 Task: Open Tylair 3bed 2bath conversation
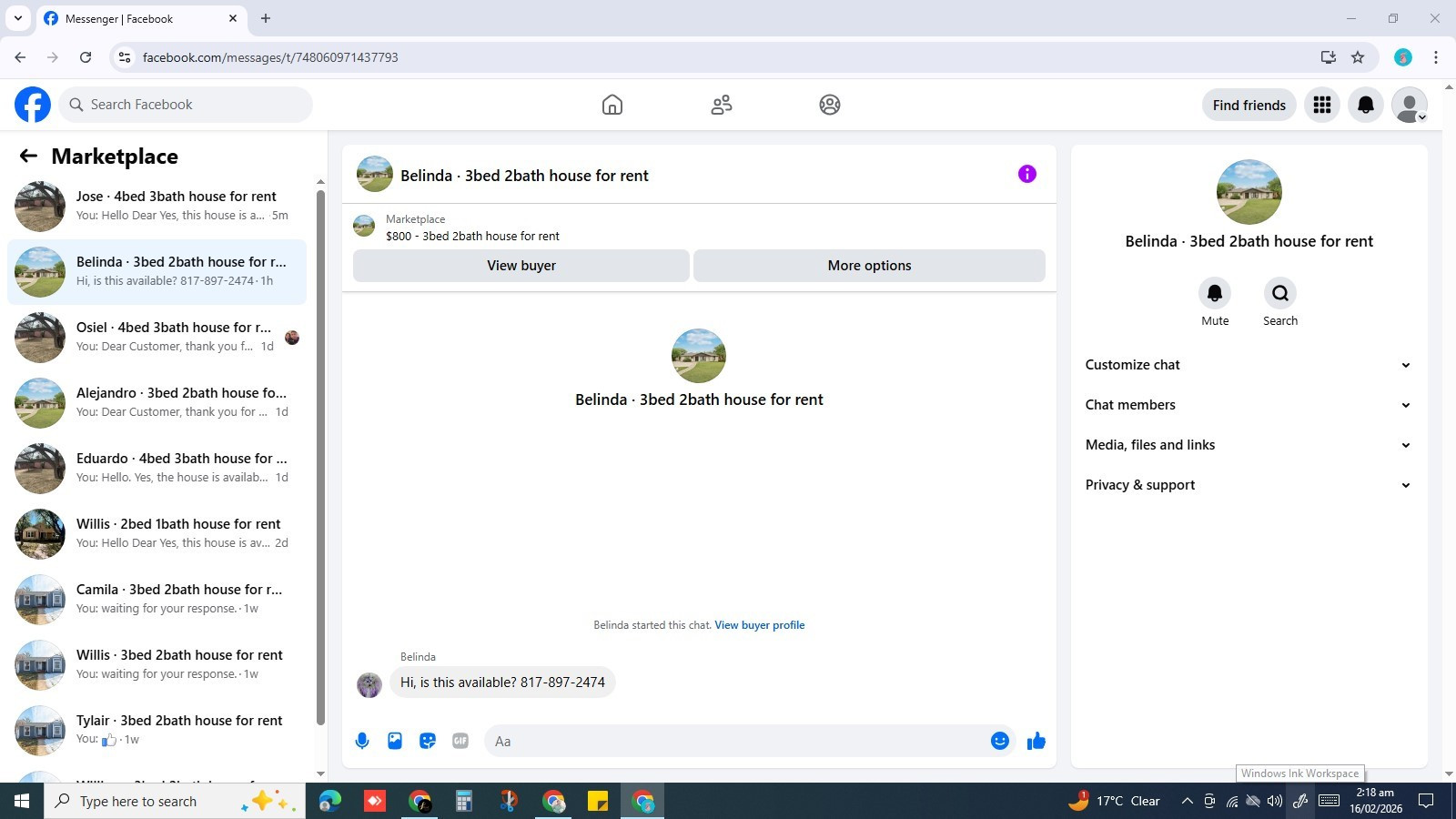coord(157,730)
